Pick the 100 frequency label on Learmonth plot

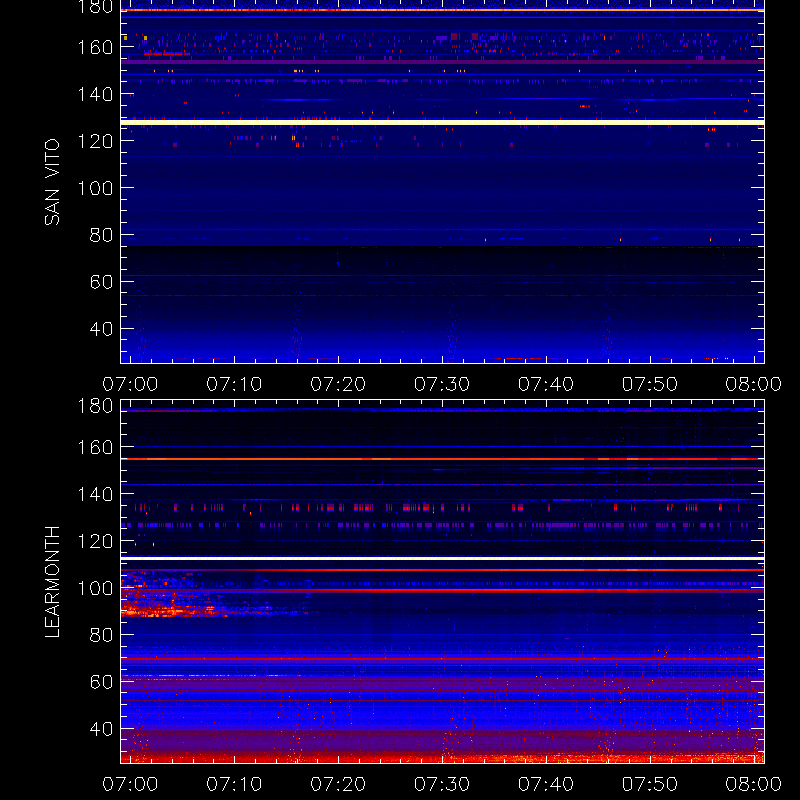95,588
